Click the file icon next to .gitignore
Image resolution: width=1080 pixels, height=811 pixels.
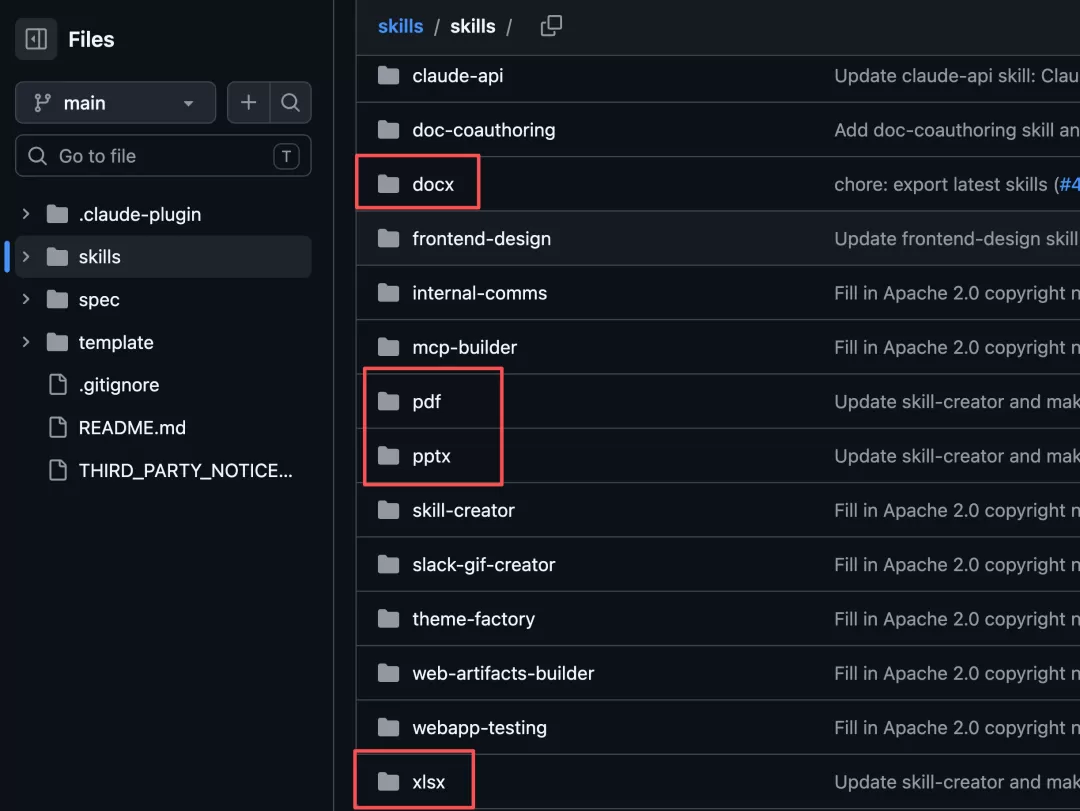pos(58,385)
